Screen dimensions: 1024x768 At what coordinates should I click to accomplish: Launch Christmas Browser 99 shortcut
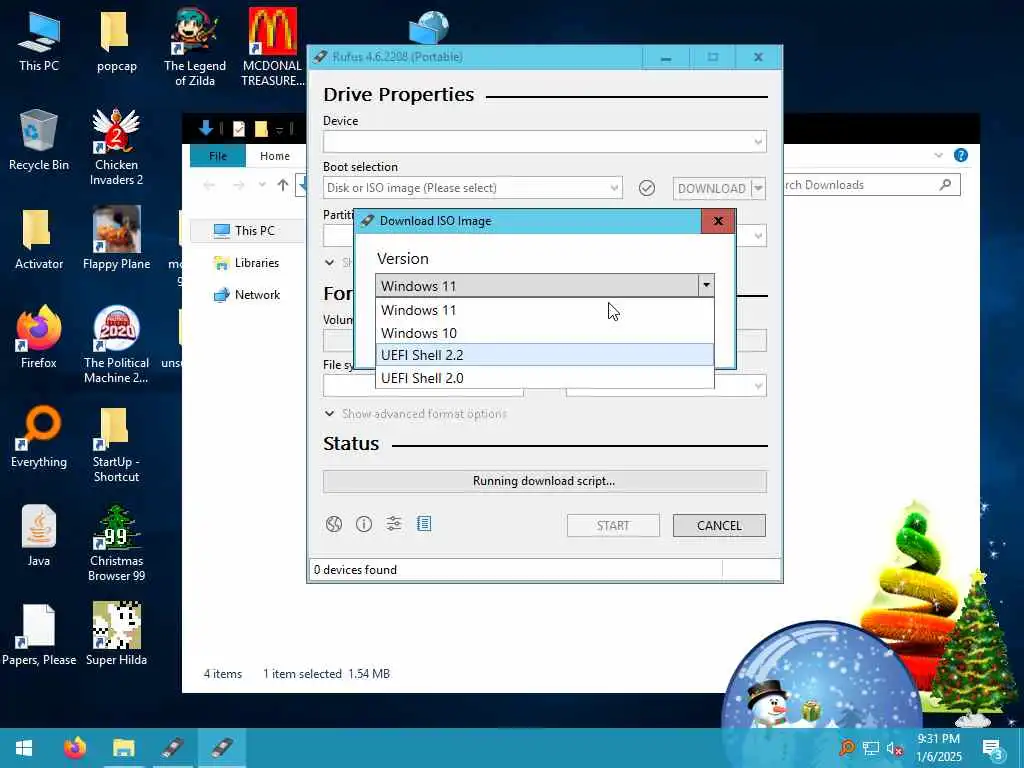[116, 543]
